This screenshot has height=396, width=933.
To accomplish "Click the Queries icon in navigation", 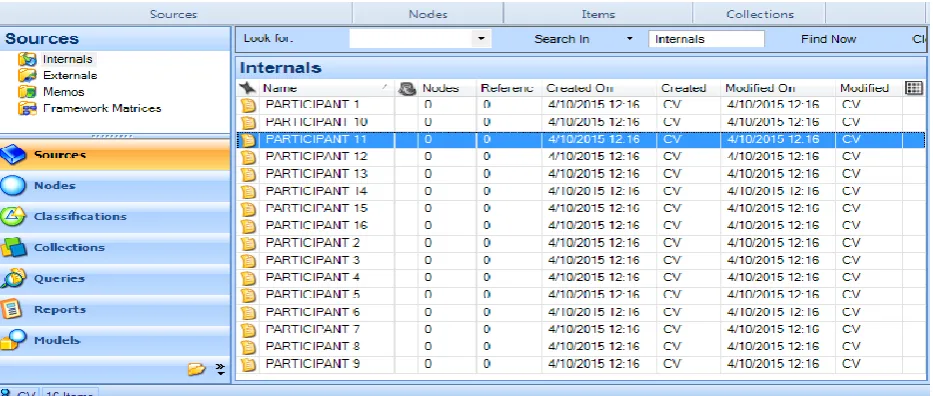I will click(x=13, y=278).
